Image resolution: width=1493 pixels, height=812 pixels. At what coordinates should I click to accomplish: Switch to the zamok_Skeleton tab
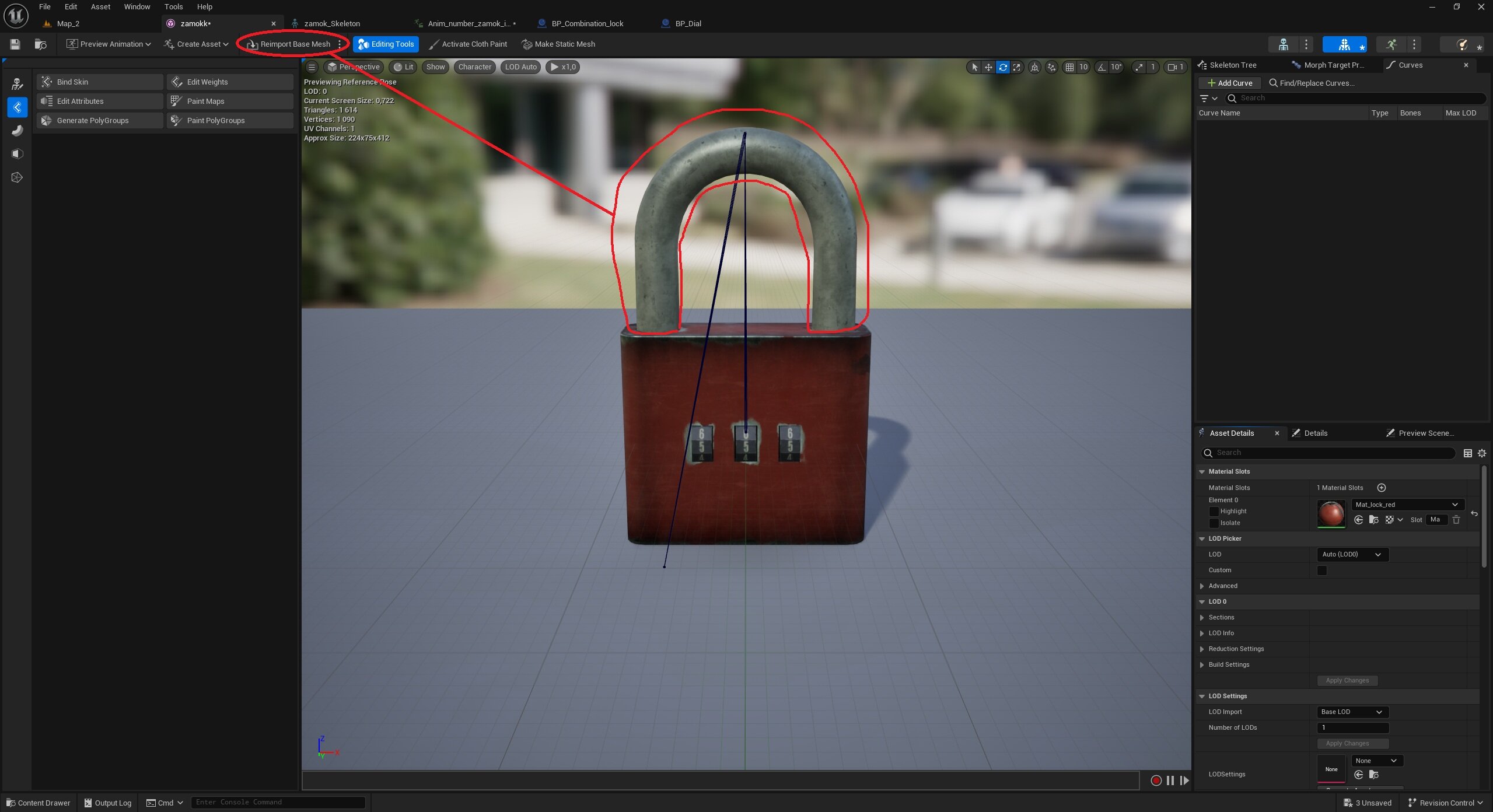(331, 23)
